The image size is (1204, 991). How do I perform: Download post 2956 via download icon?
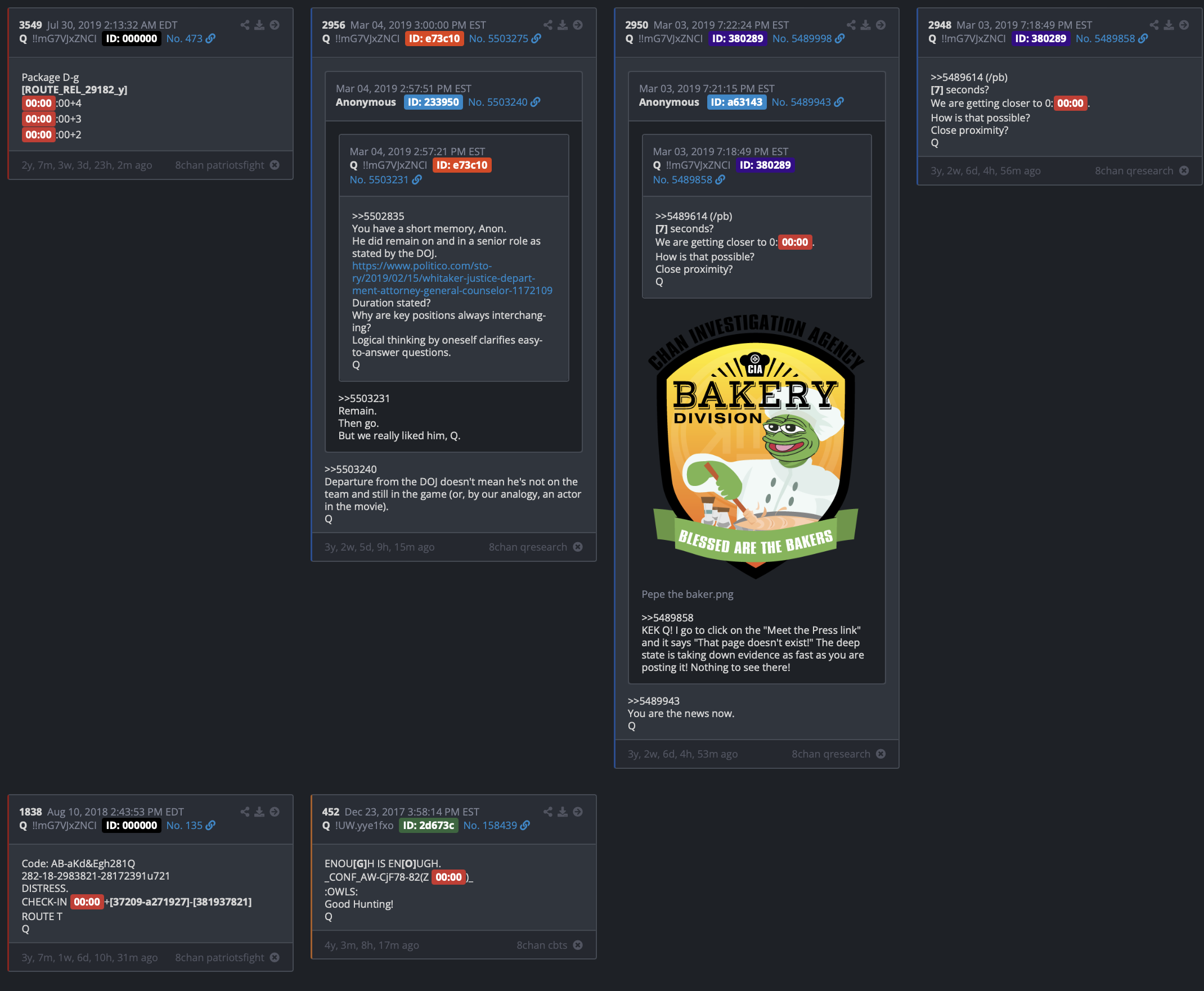(x=563, y=25)
